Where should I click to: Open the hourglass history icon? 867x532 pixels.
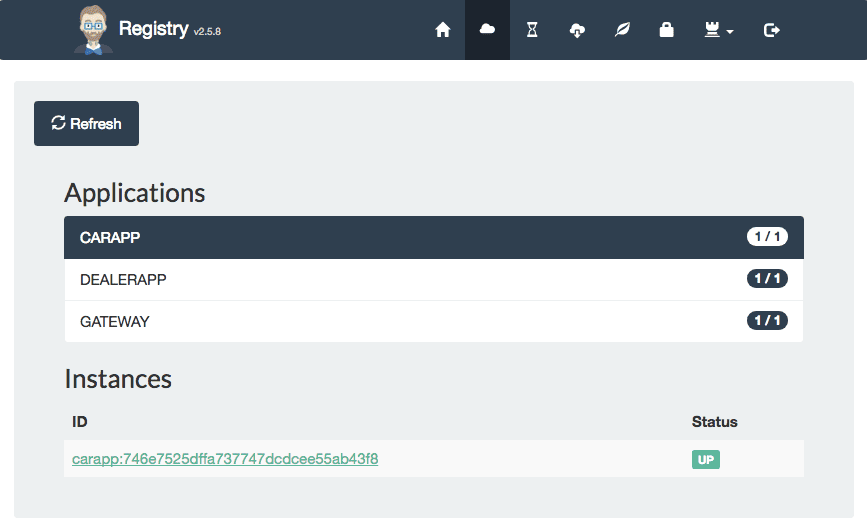(x=532, y=30)
